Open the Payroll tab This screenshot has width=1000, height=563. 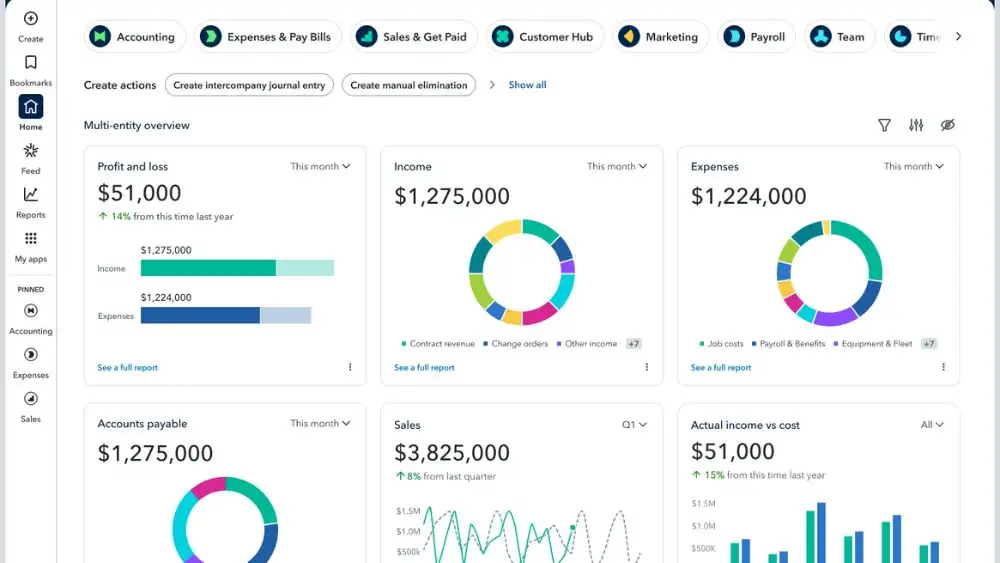(x=756, y=36)
